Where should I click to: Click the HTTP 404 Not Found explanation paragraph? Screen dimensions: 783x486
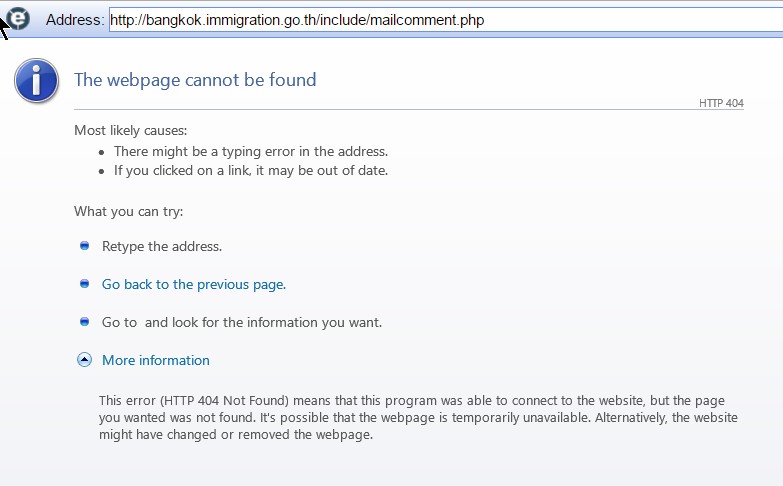pyautogui.click(x=418, y=418)
